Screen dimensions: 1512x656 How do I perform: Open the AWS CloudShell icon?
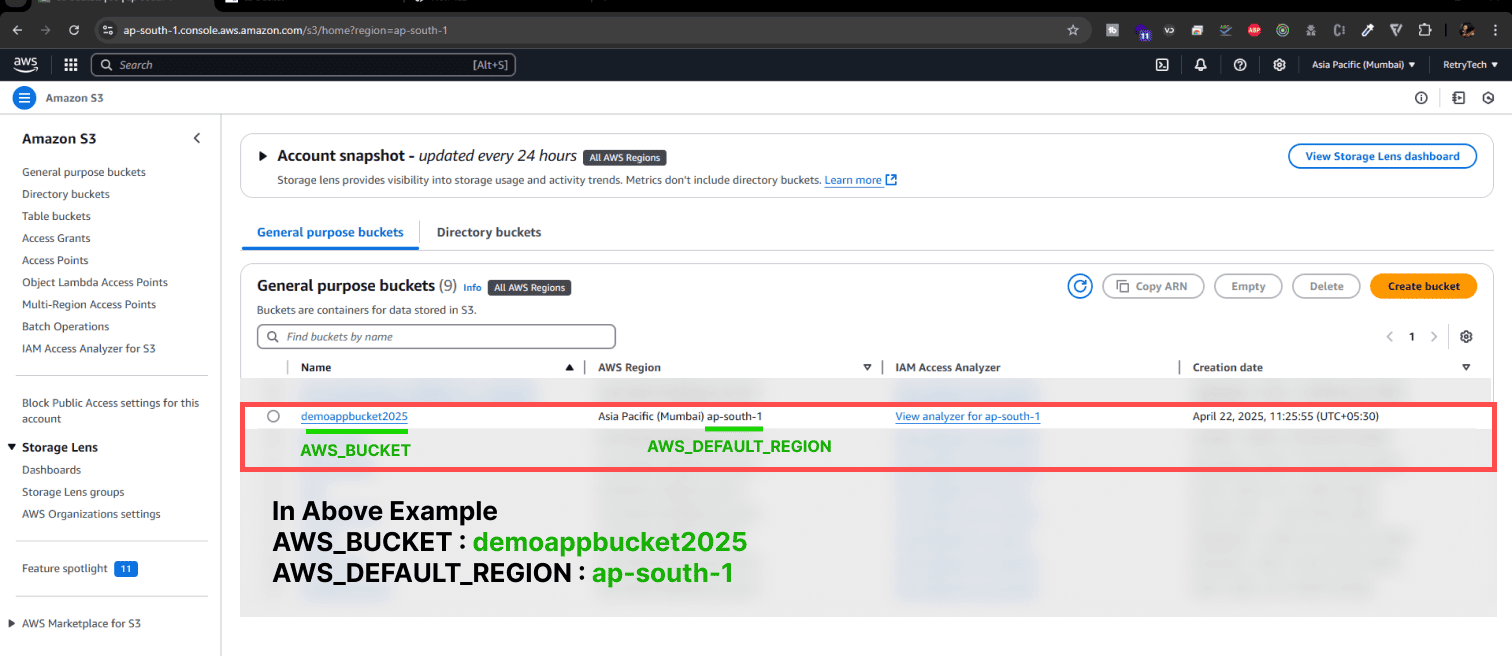[1162, 65]
